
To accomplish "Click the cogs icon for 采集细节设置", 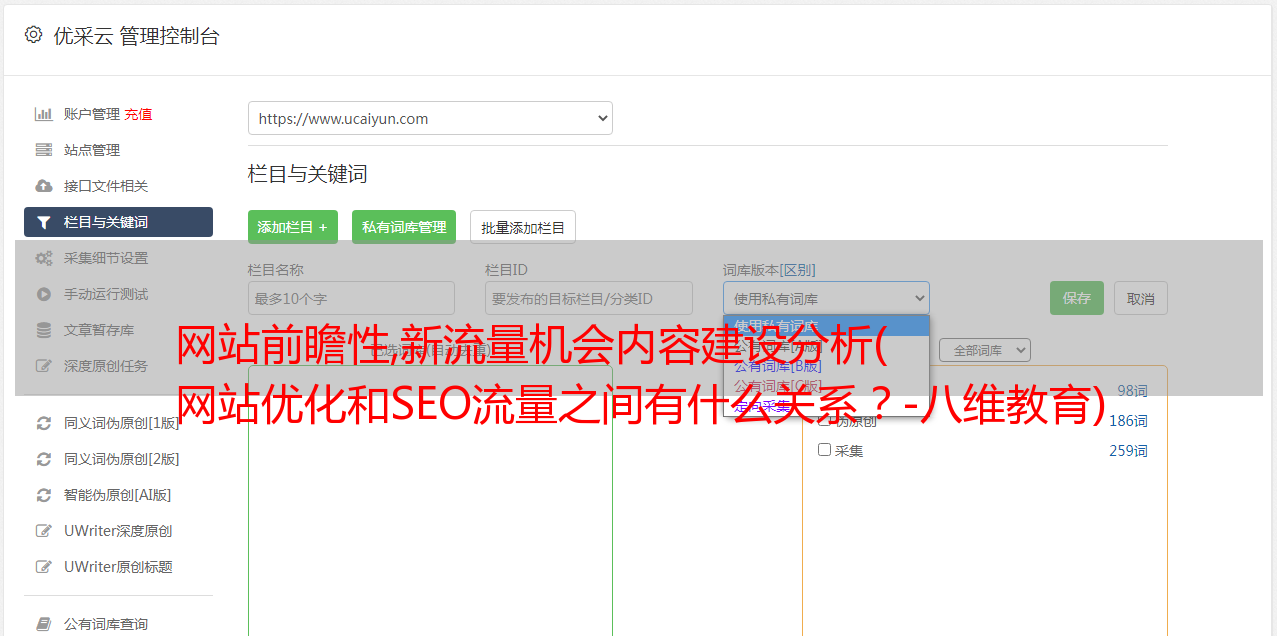I will pyautogui.click(x=43, y=258).
